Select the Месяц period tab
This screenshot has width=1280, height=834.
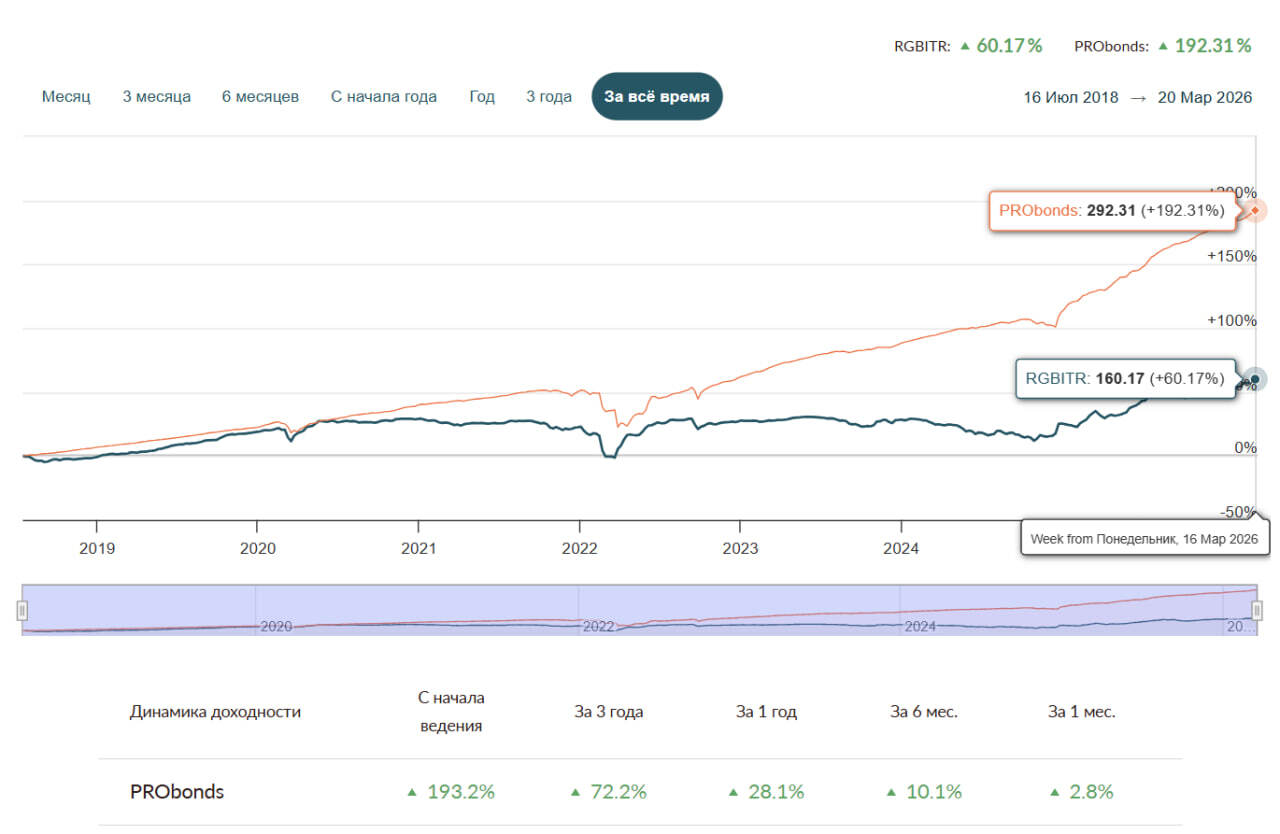(x=66, y=97)
